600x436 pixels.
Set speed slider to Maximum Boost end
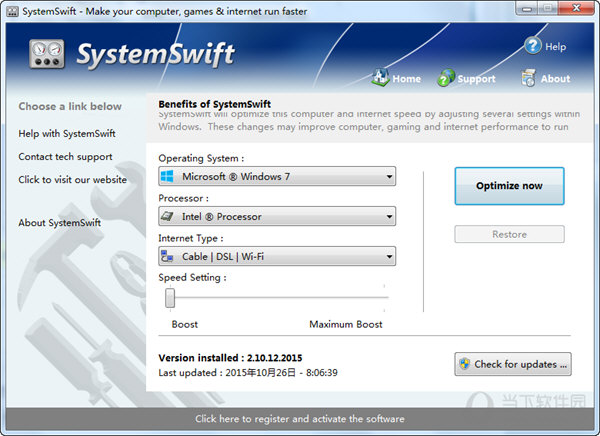[384, 297]
